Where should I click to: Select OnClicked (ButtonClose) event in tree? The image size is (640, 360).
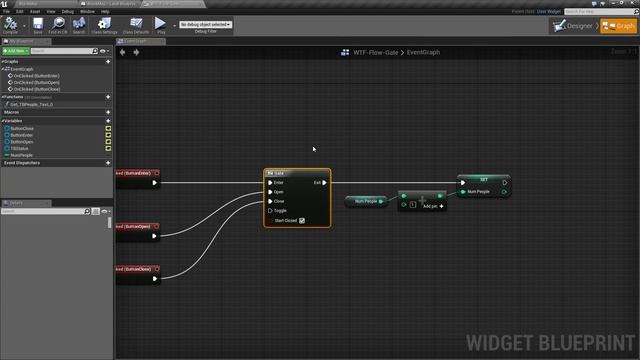pyautogui.click(x=37, y=89)
